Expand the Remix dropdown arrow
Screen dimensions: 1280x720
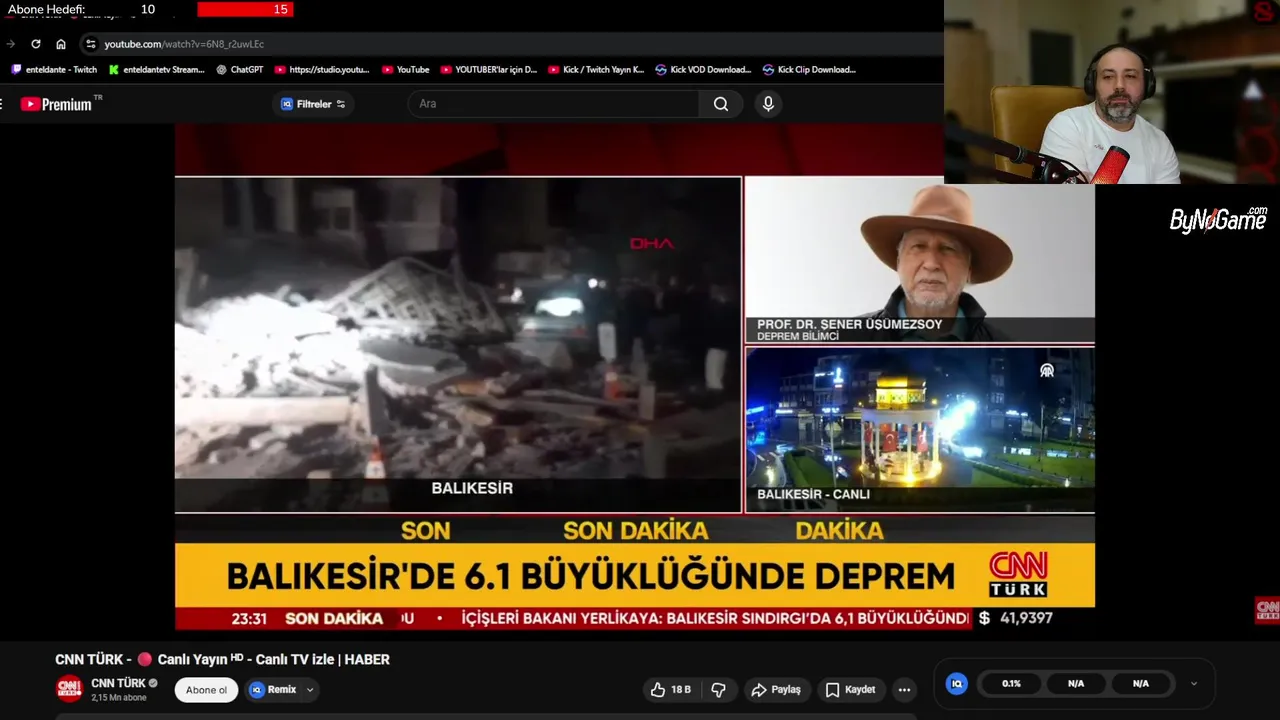(310, 690)
